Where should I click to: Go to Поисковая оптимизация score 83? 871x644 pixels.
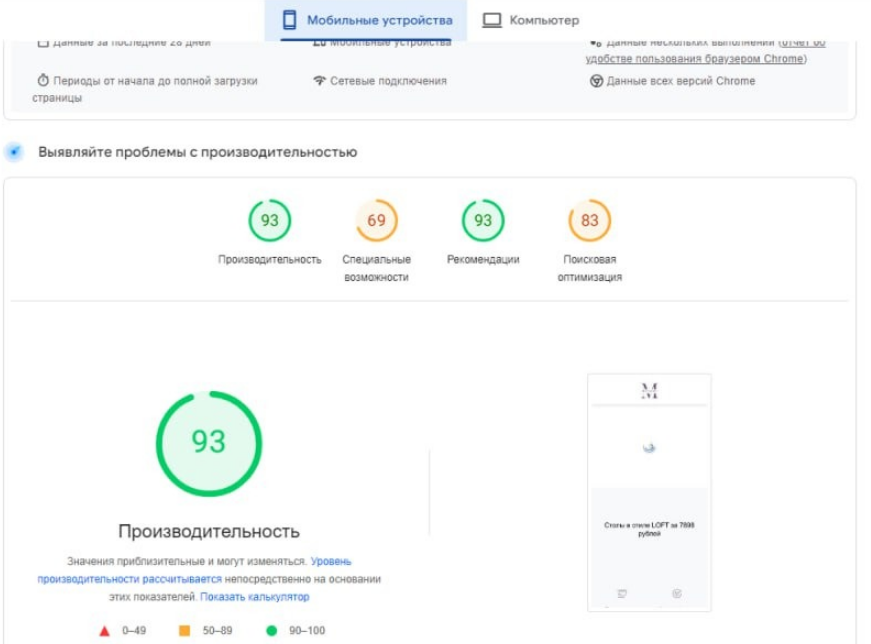click(589, 221)
